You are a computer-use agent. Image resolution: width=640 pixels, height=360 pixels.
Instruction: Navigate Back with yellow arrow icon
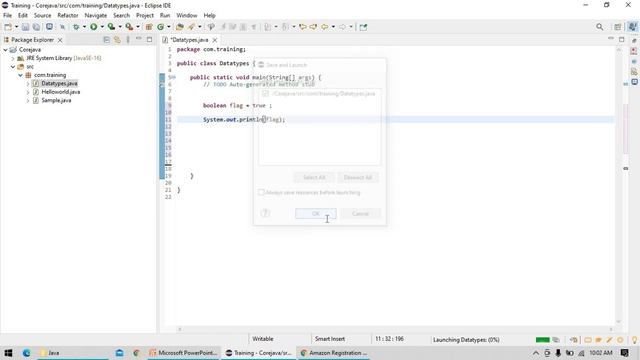pos(324,27)
